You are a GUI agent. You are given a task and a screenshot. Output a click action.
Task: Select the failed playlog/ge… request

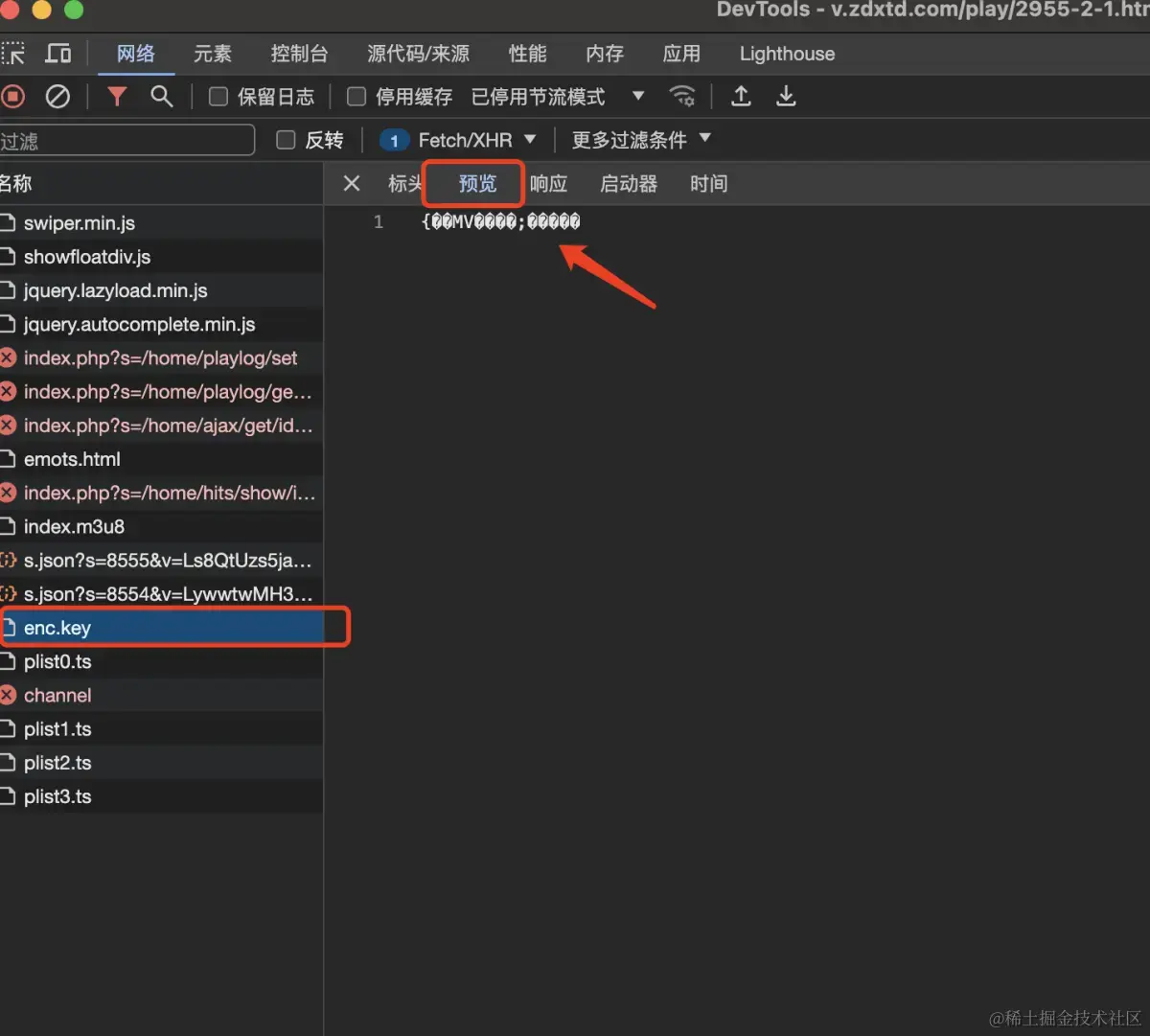[161, 391]
